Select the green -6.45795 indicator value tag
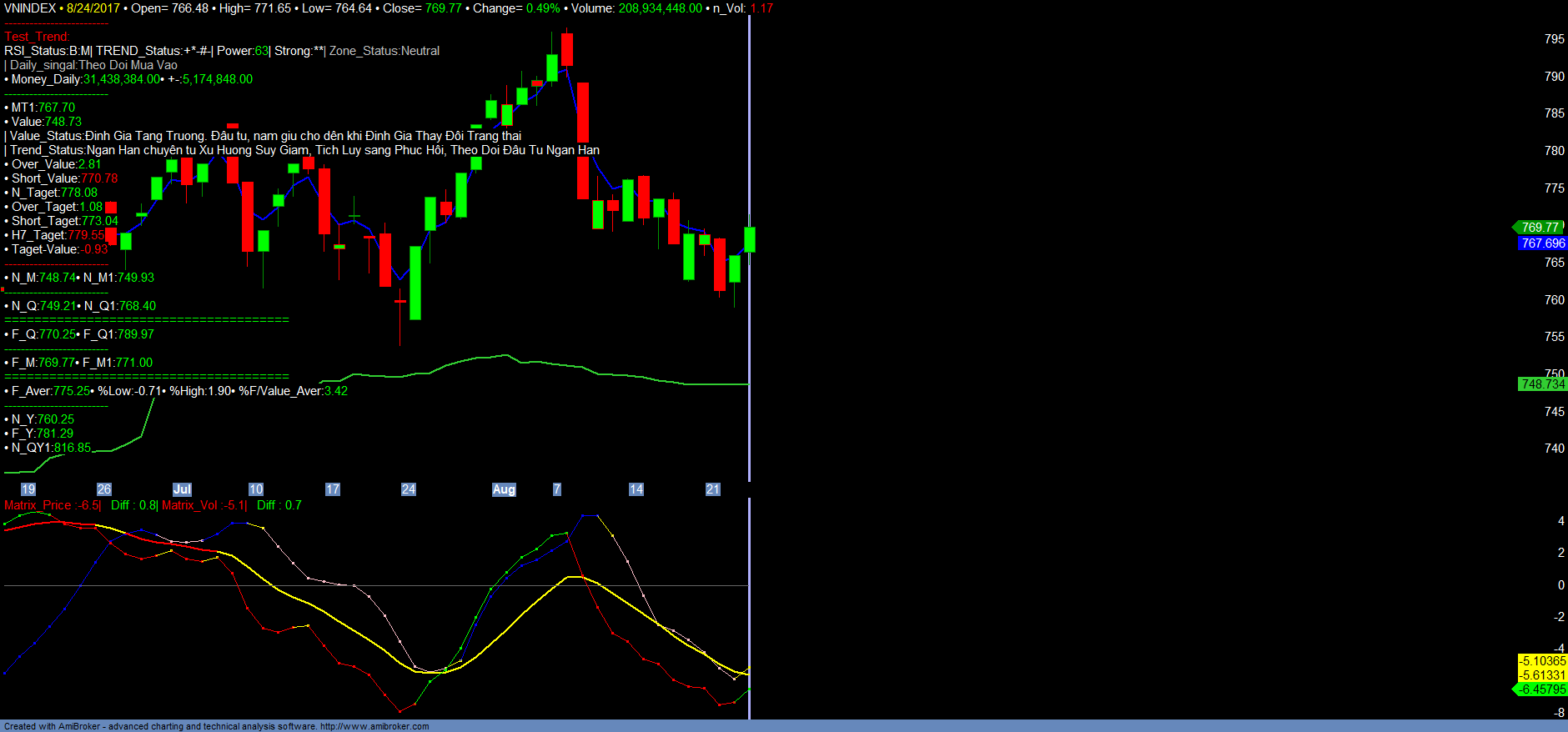The image size is (1568, 732). 1542,689
